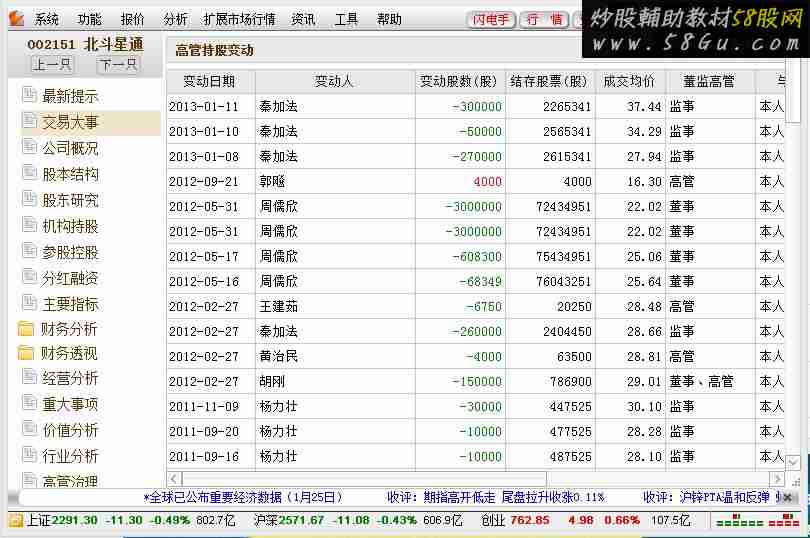This screenshot has height=538, width=810.
Task: Click the document icon beside 主要指标
Action: 29,302
